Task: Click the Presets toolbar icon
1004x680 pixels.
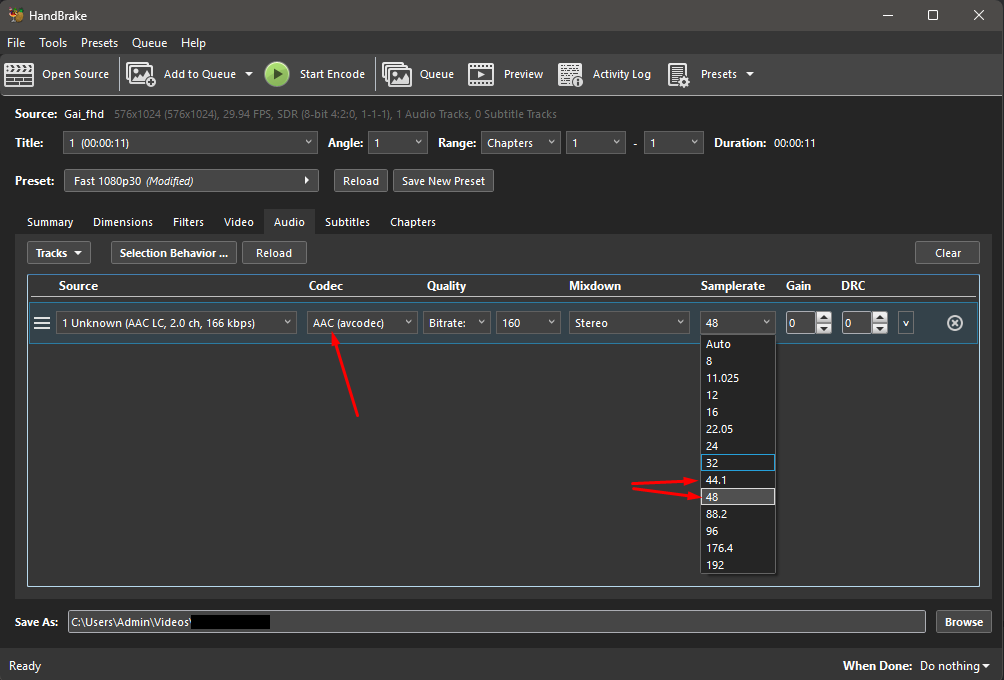Action: point(679,74)
